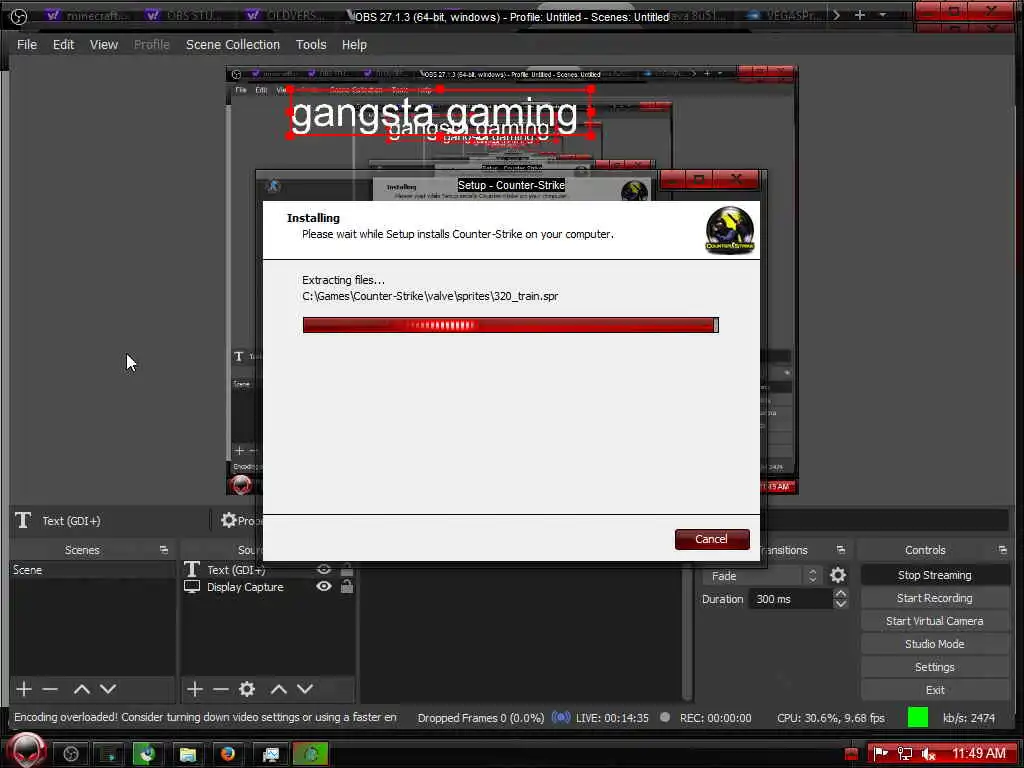Click the red installation progress bar
The width and height of the screenshot is (1024, 768).
pyautogui.click(x=511, y=325)
